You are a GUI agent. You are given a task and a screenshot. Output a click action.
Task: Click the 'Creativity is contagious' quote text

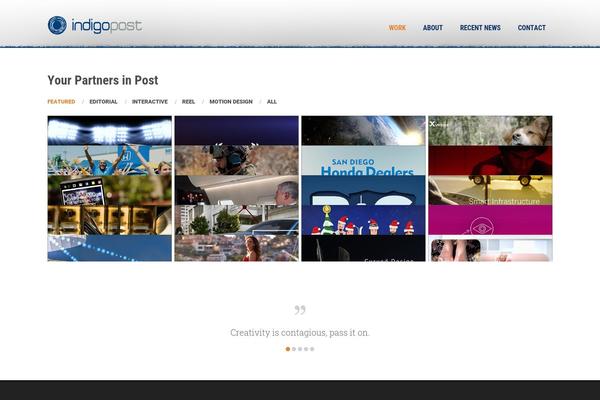click(x=300, y=333)
